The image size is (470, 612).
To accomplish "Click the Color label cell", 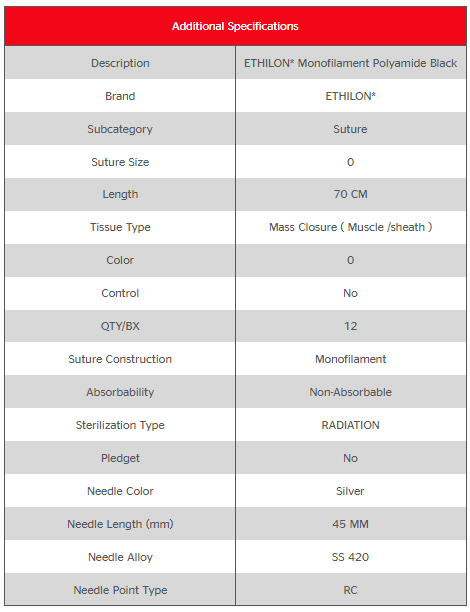I will [120, 260].
